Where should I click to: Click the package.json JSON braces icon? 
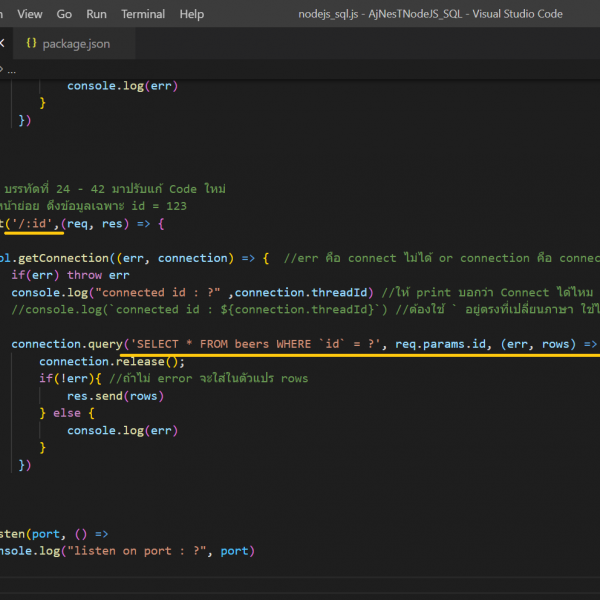(32, 44)
